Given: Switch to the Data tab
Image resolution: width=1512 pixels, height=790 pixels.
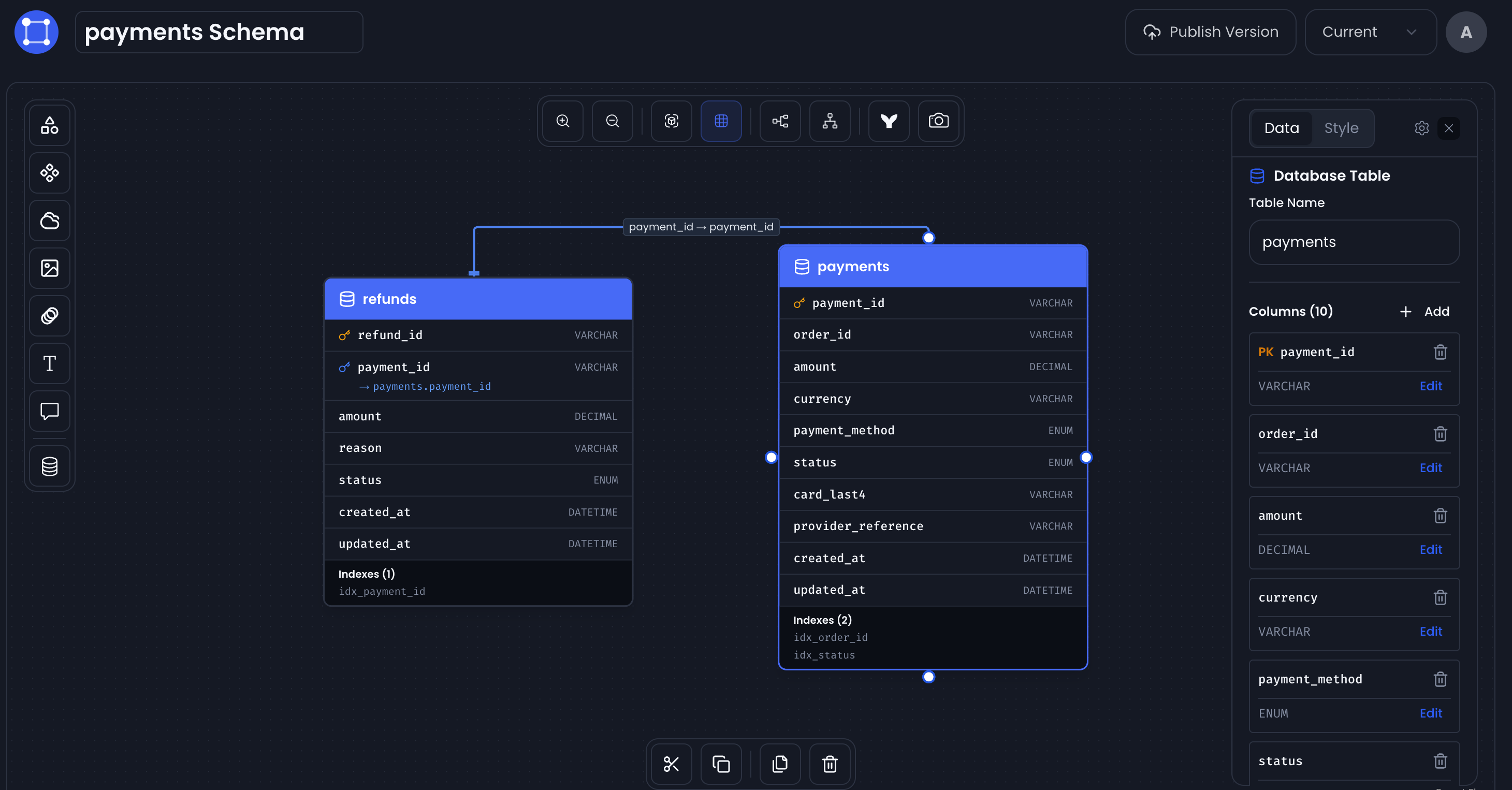Looking at the screenshot, I should pyautogui.click(x=1282, y=128).
